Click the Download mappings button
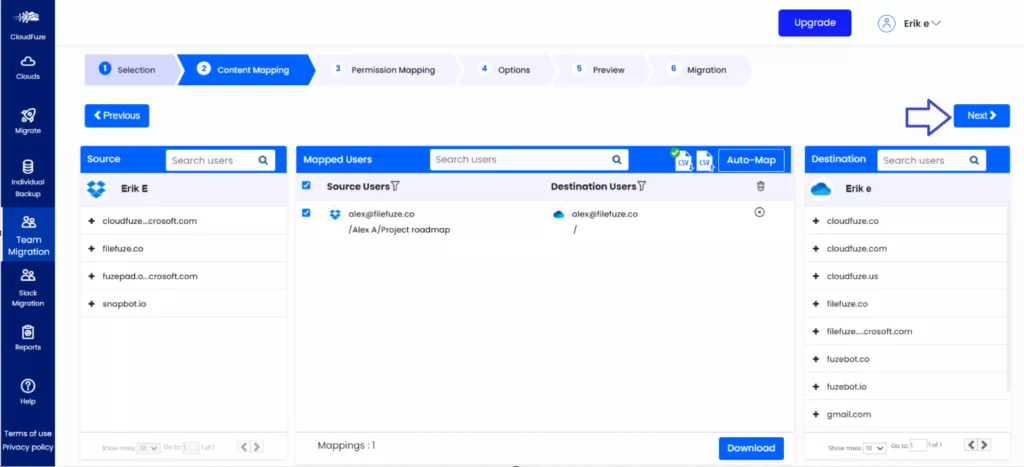This screenshot has height=467, width=1024. pos(751,448)
